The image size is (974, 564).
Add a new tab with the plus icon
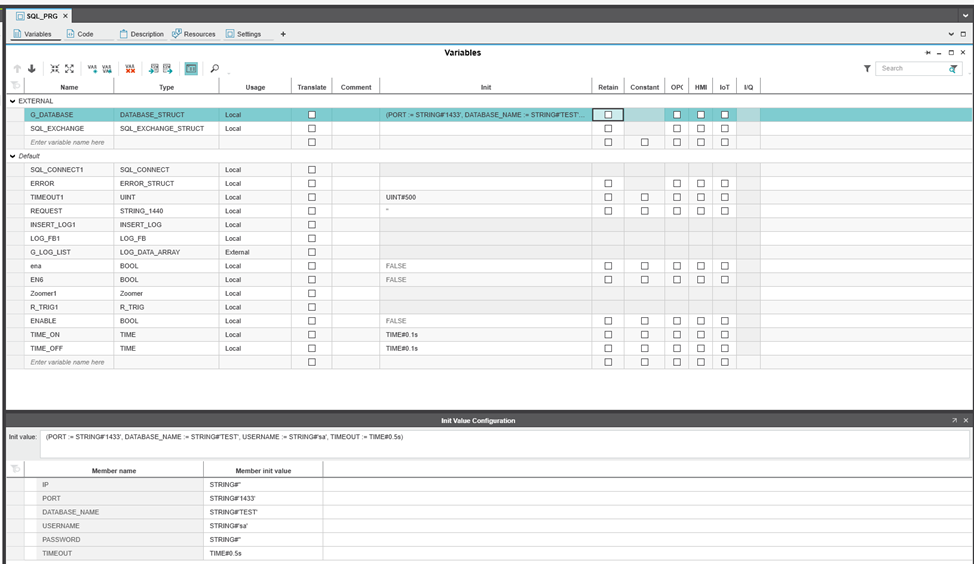283,34
